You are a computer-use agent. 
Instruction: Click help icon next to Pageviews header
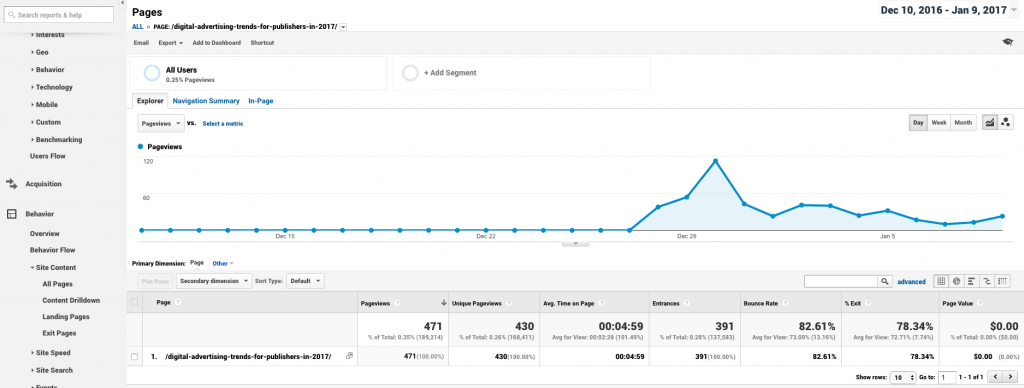point(397,302)
